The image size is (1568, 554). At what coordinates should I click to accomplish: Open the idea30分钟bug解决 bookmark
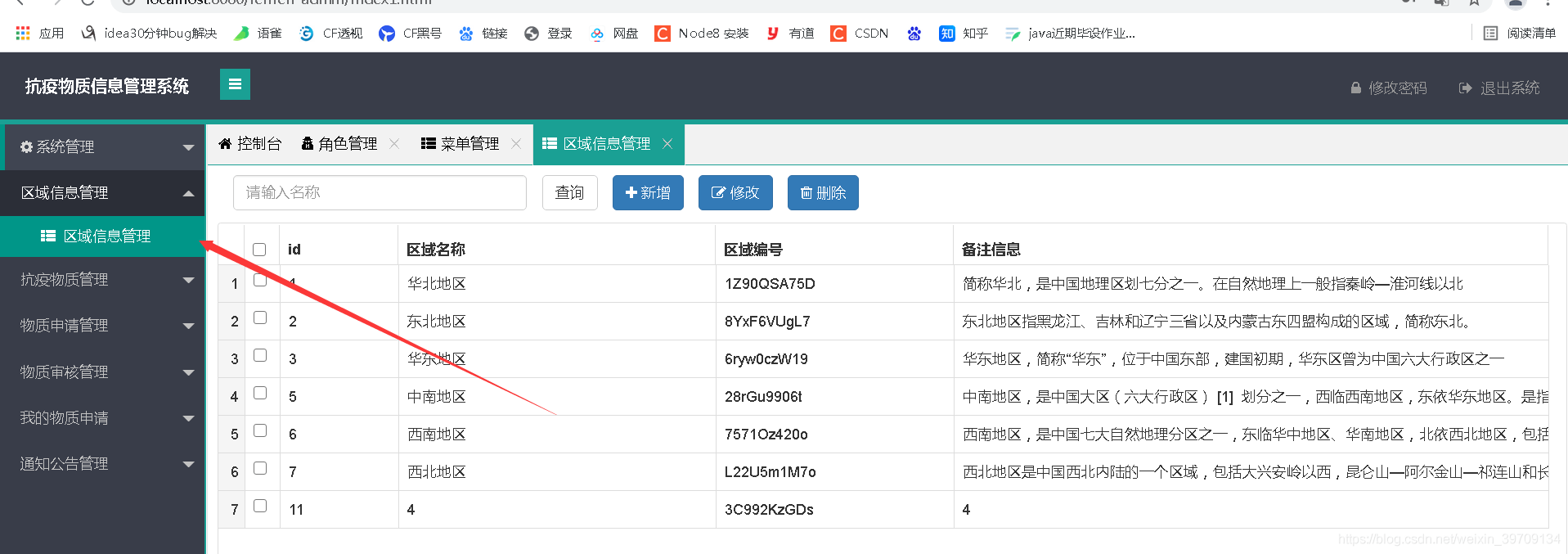(x=149, y=34)
